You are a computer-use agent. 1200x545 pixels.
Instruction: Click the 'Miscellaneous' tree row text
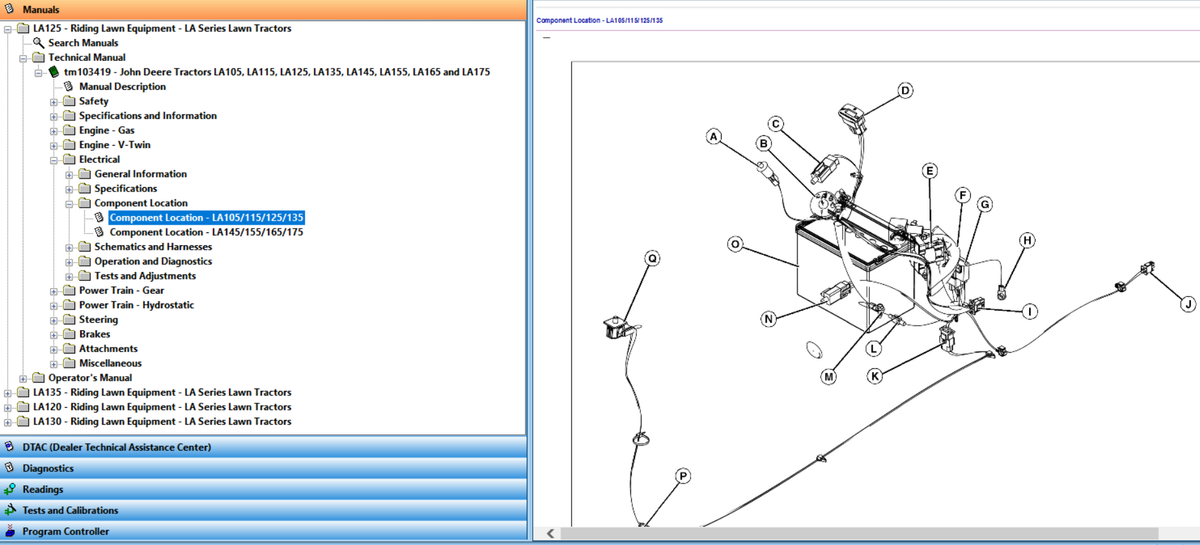click(x=110, y=363)
